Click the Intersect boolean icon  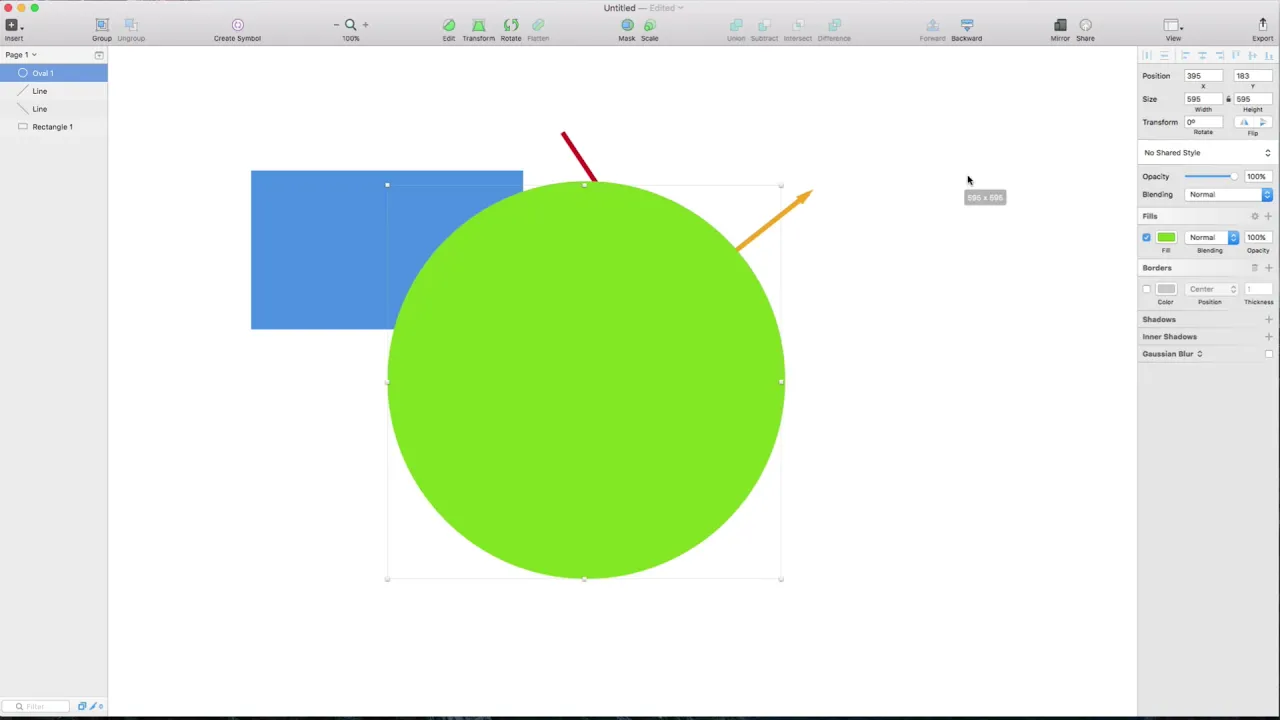click(798, 25)
